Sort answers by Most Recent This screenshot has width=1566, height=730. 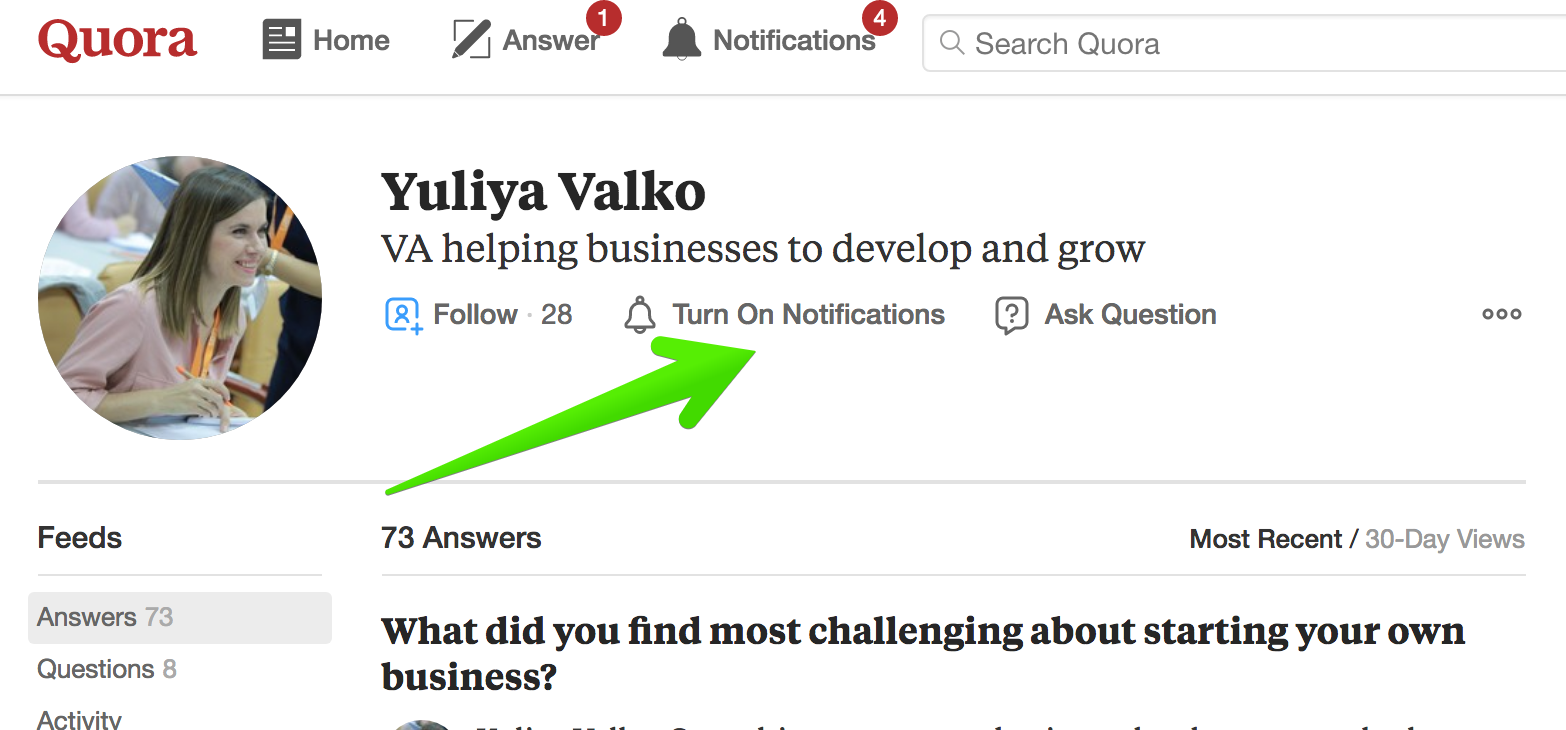click(1265, 539)
